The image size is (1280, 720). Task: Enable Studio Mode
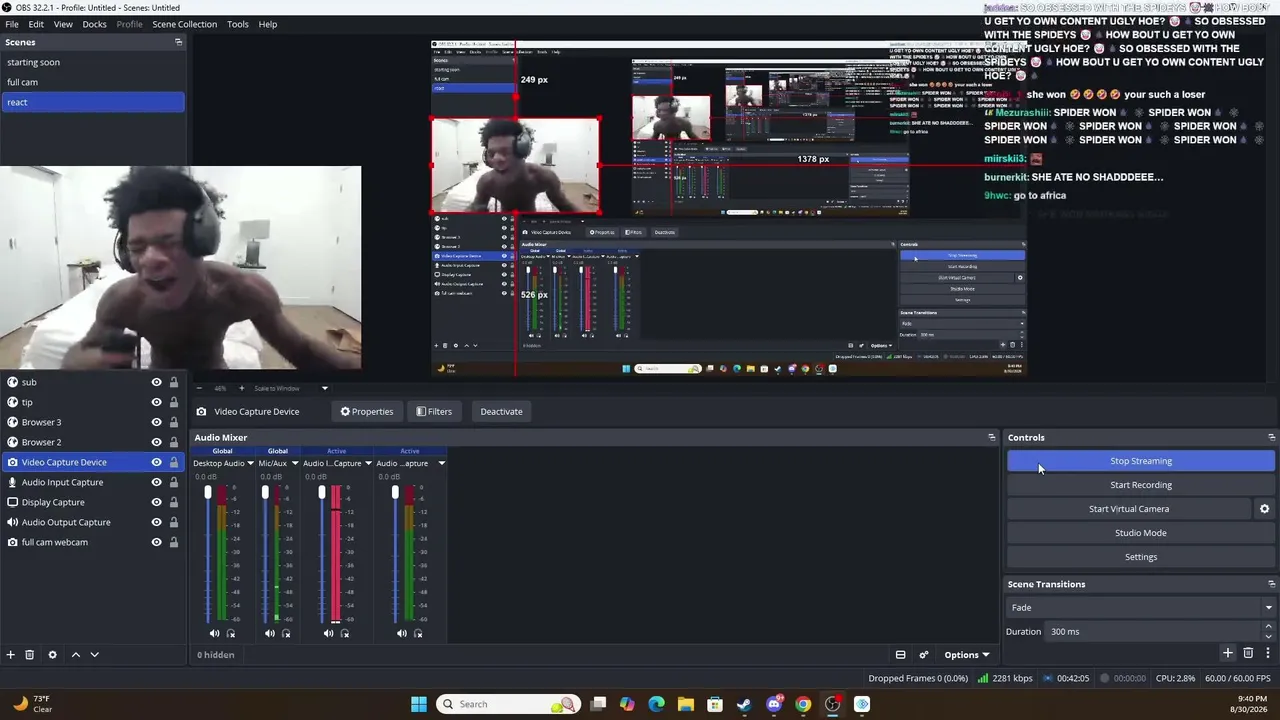[1141, 533]
